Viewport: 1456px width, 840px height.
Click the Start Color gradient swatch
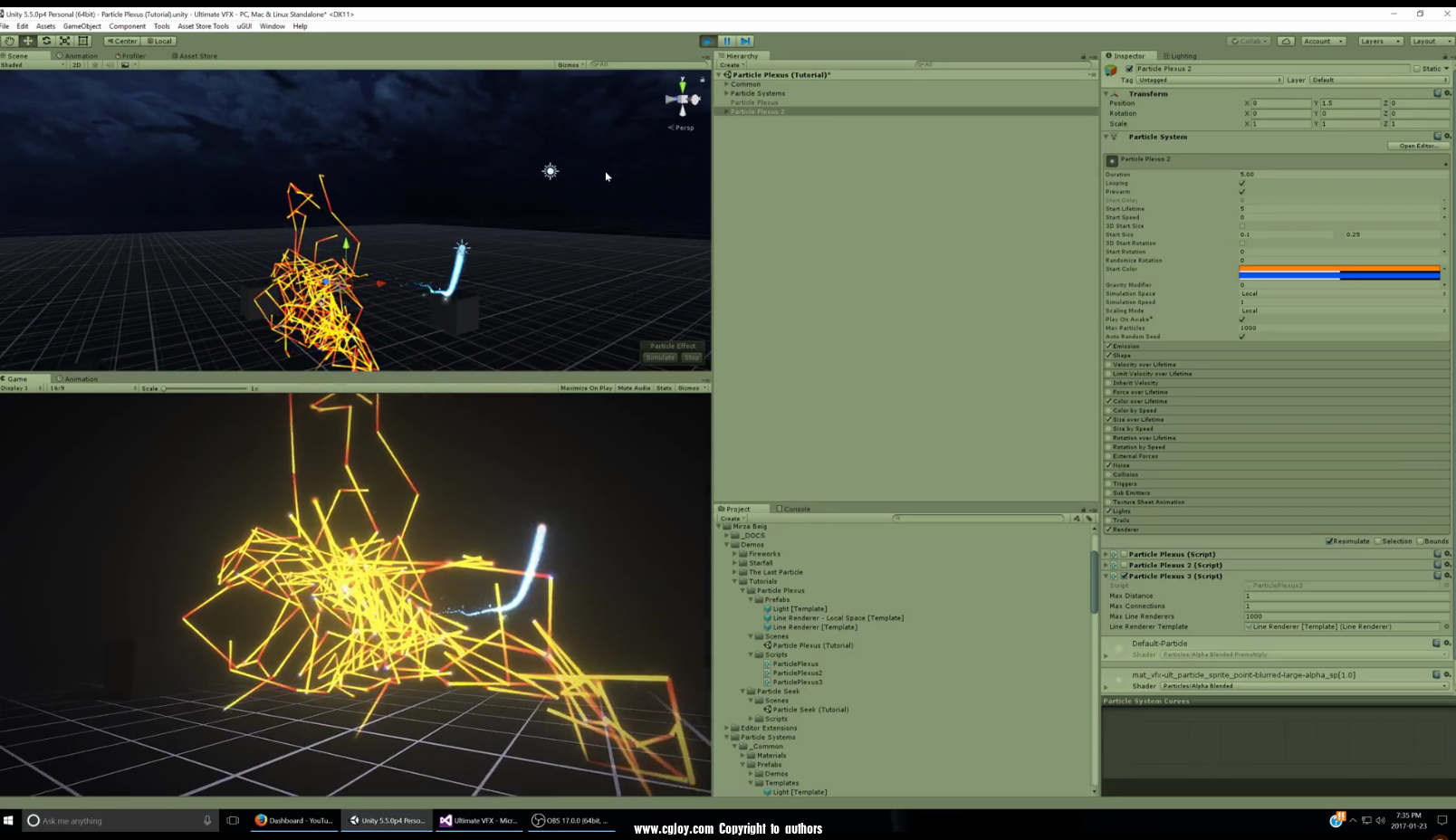(x=1339, y=272)
